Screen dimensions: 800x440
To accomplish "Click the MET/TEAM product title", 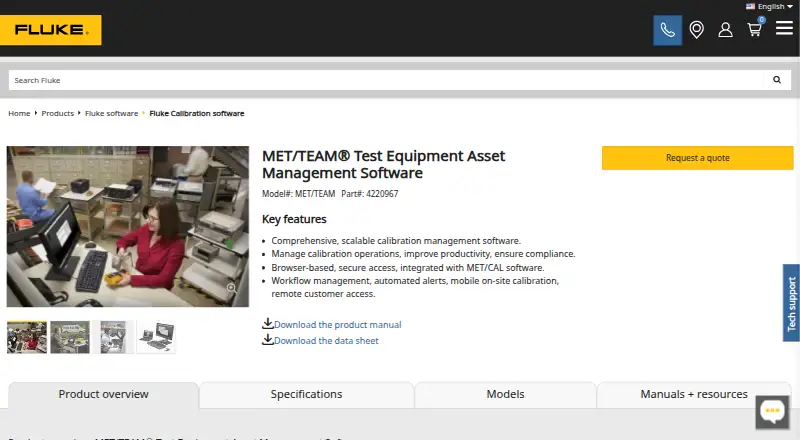I will [x=383, y=164].
